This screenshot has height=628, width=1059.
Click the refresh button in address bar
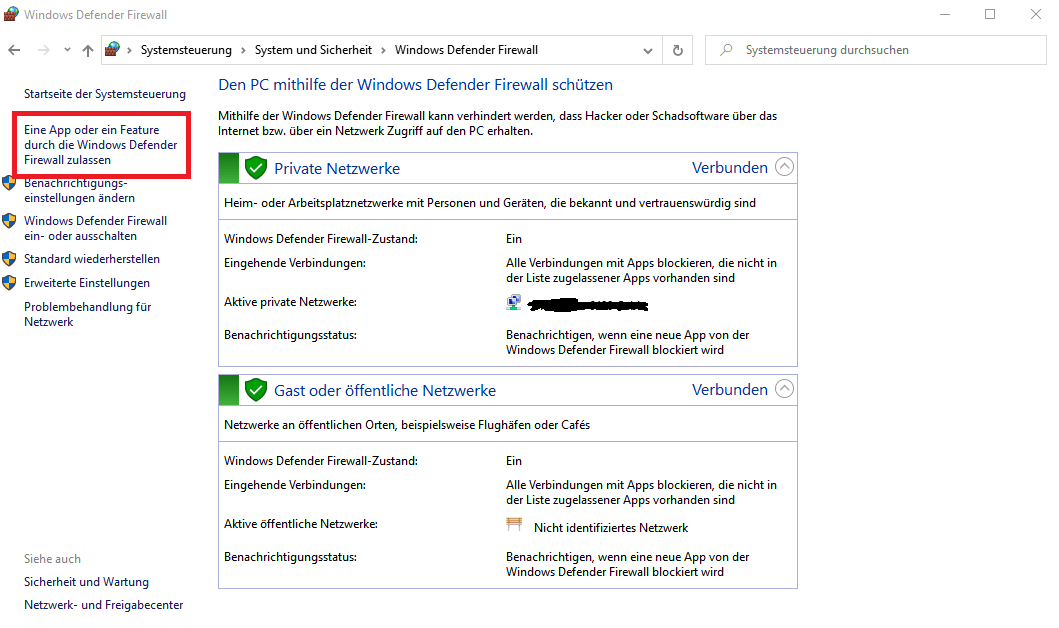click(x=678, y=50)
